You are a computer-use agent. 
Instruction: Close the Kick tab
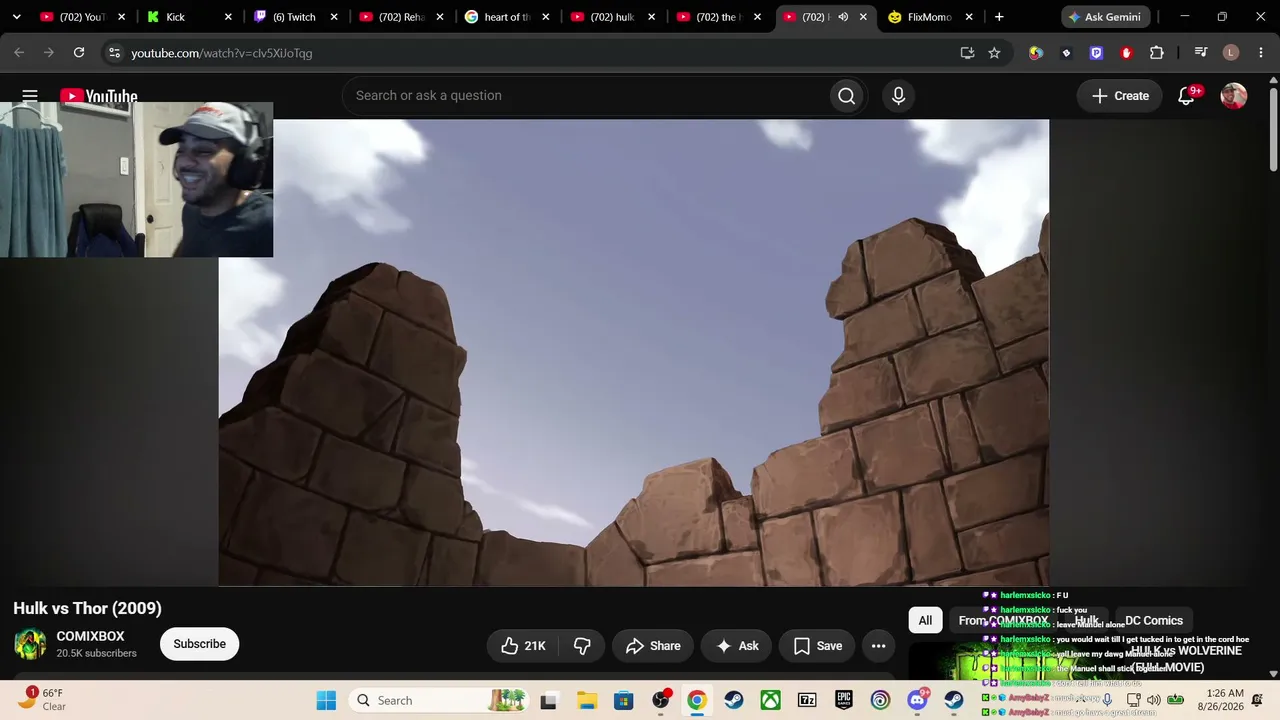(x=228, y=17)
